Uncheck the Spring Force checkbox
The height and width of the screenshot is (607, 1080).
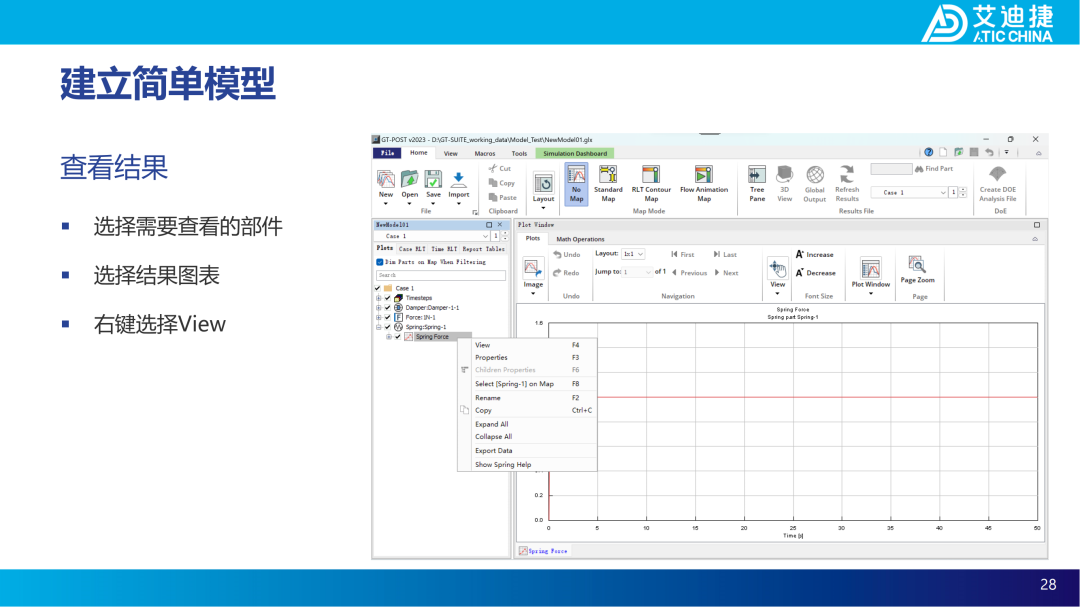398,337
